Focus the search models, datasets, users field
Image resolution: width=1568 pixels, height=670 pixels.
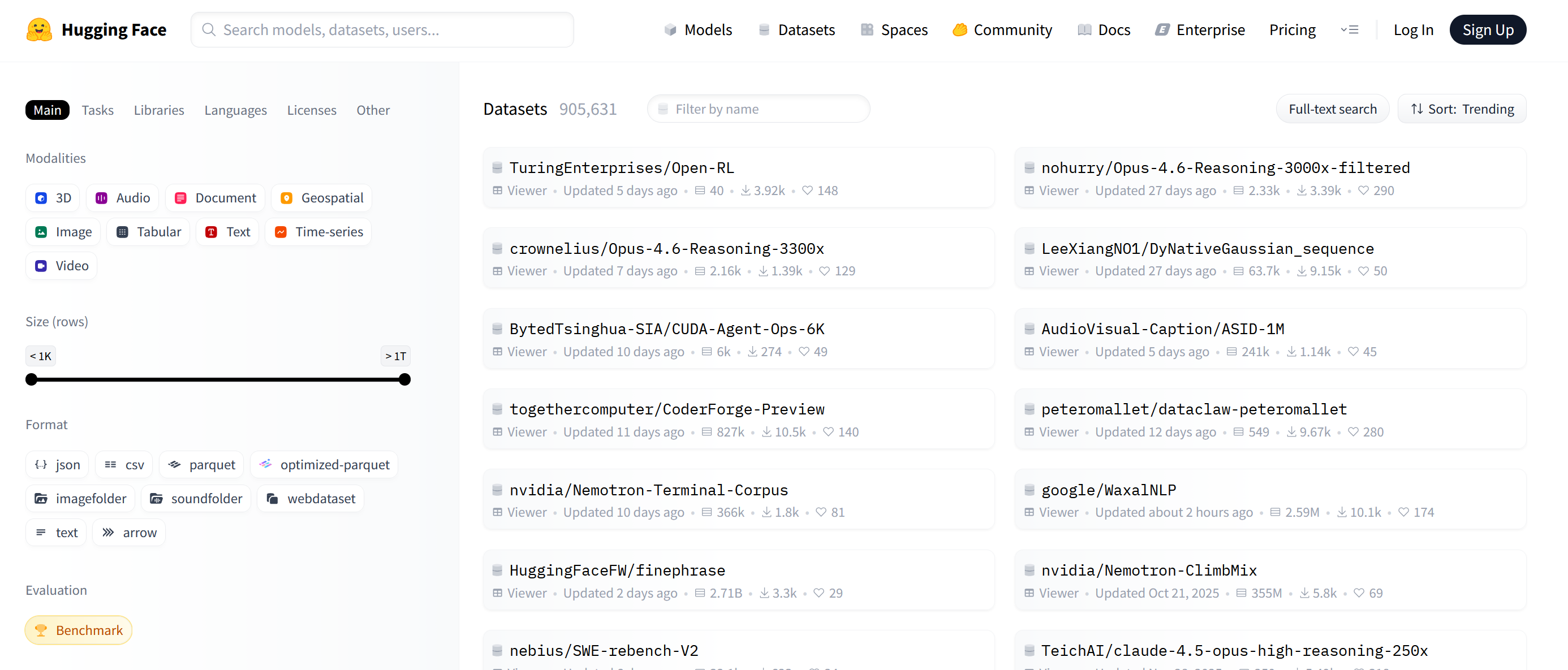(x=382, y=30)
